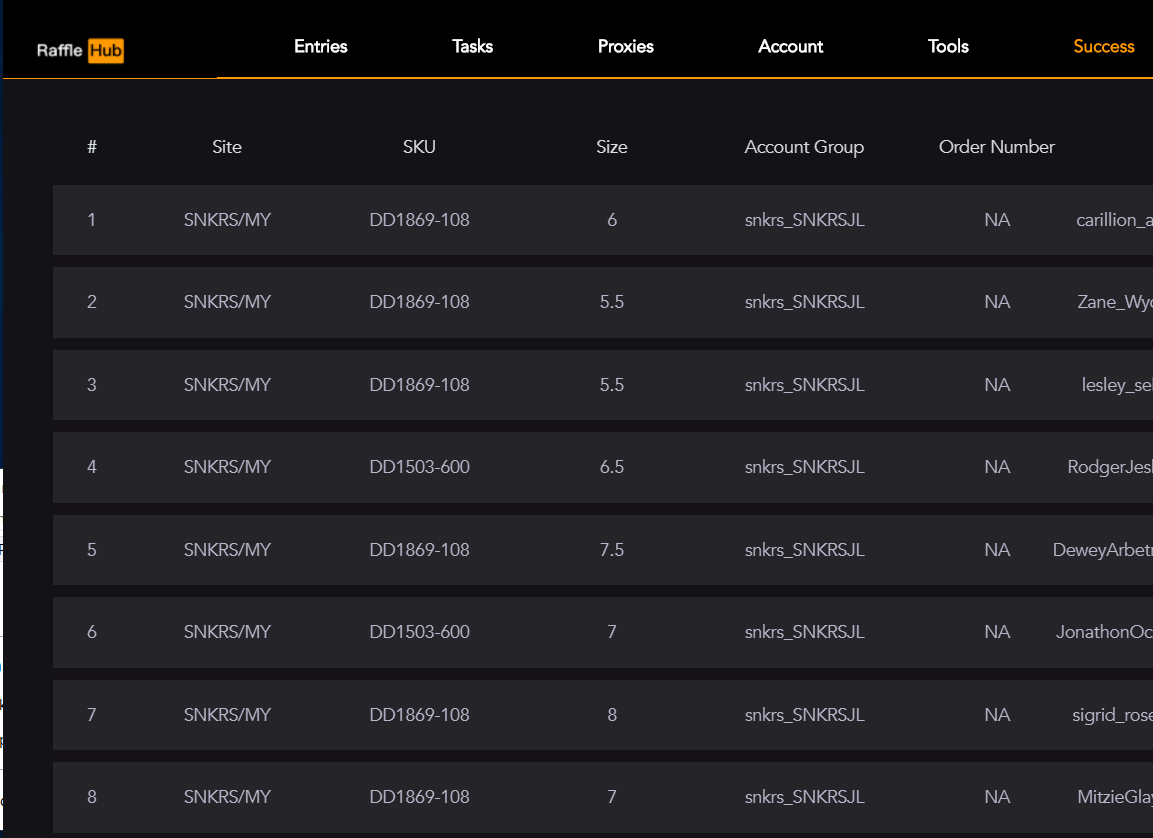The image size is (1153, 838).
Task: Click the JonathonOc account in row 6
Action: tap(1104, 632)
